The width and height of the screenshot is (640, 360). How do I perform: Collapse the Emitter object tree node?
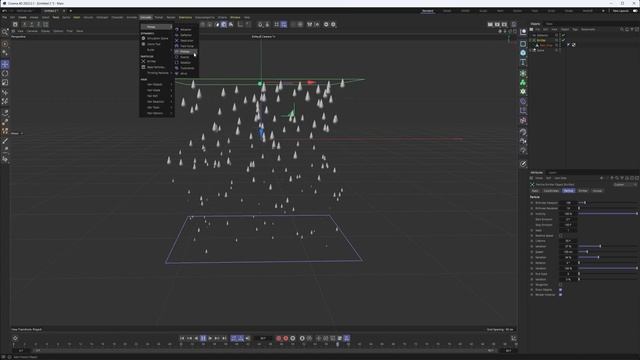coord(530,40)
